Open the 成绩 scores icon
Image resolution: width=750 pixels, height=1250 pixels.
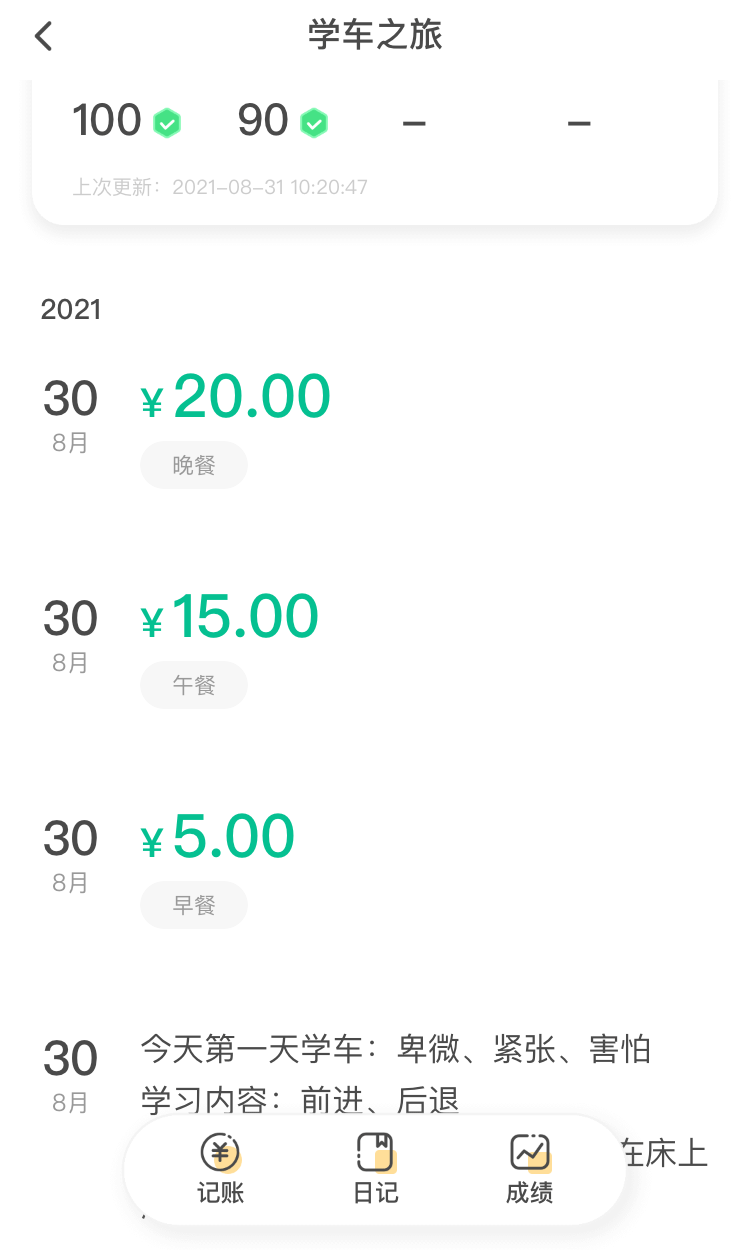point(530,1155)
